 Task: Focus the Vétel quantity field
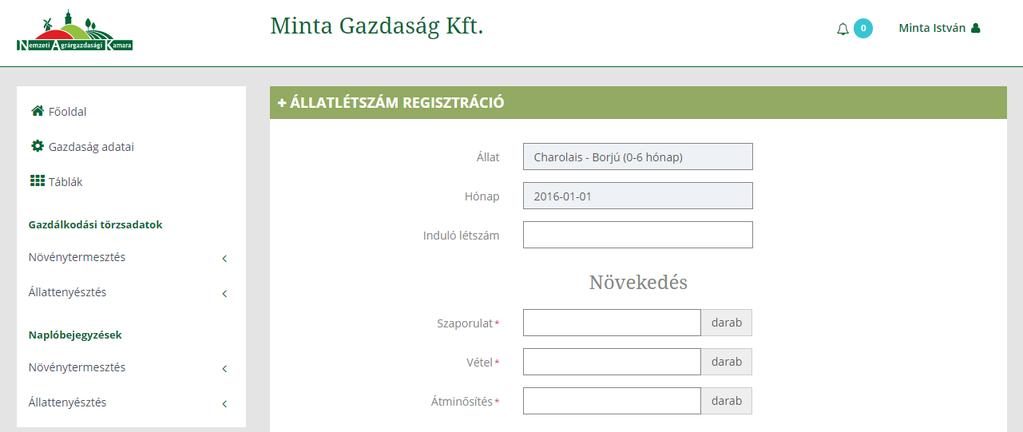612,362
